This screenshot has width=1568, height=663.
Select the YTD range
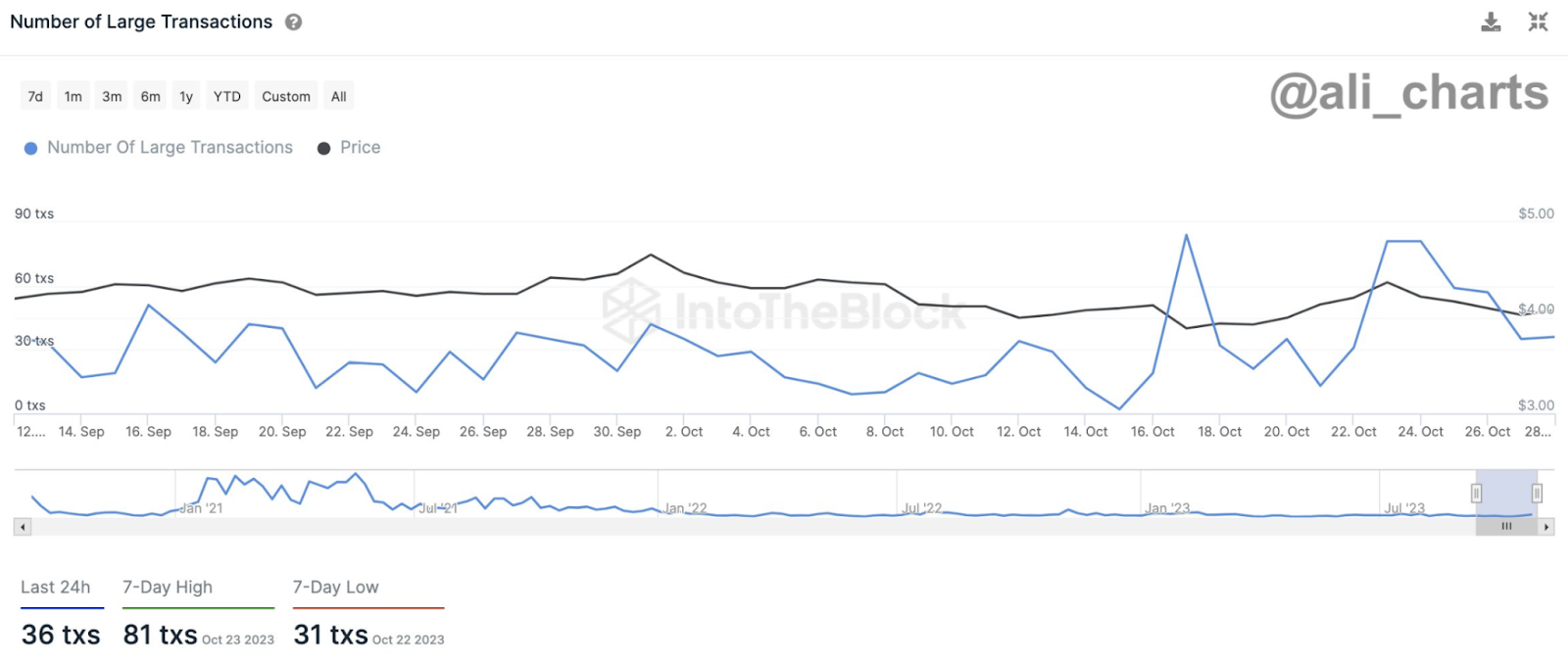227,96
